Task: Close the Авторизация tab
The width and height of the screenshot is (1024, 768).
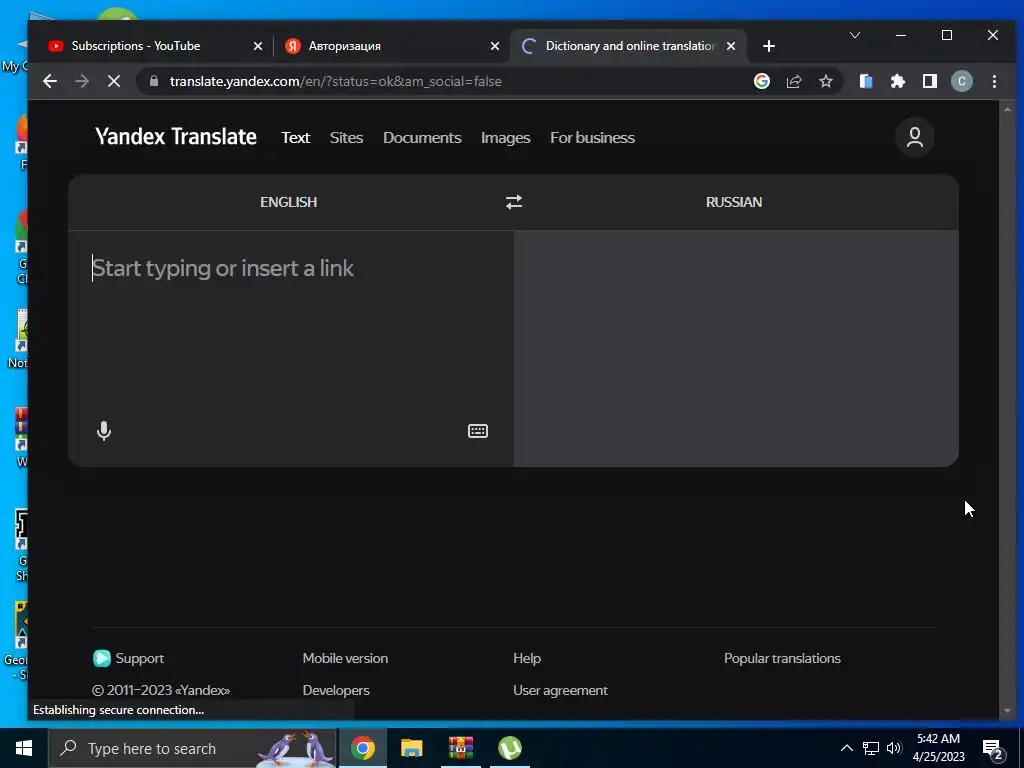Action: [x=494, y=46]
